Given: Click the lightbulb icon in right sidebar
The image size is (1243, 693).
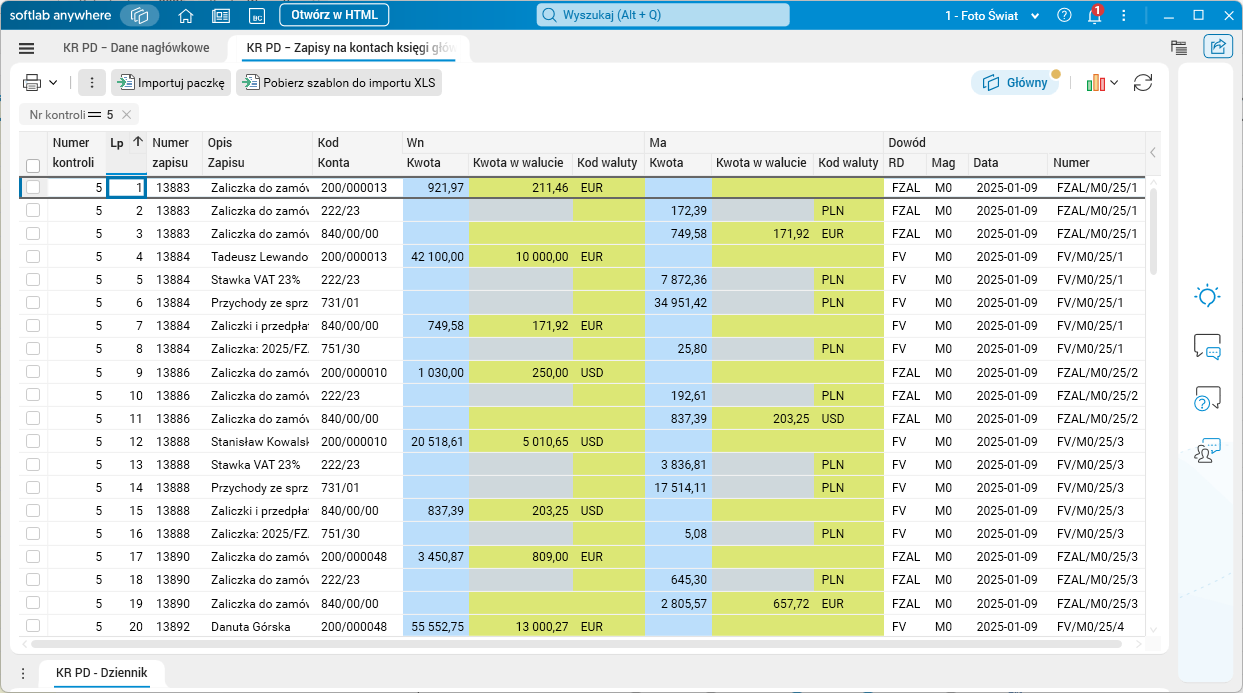Looking at the screenshot, I should [x=1207, y=296].
